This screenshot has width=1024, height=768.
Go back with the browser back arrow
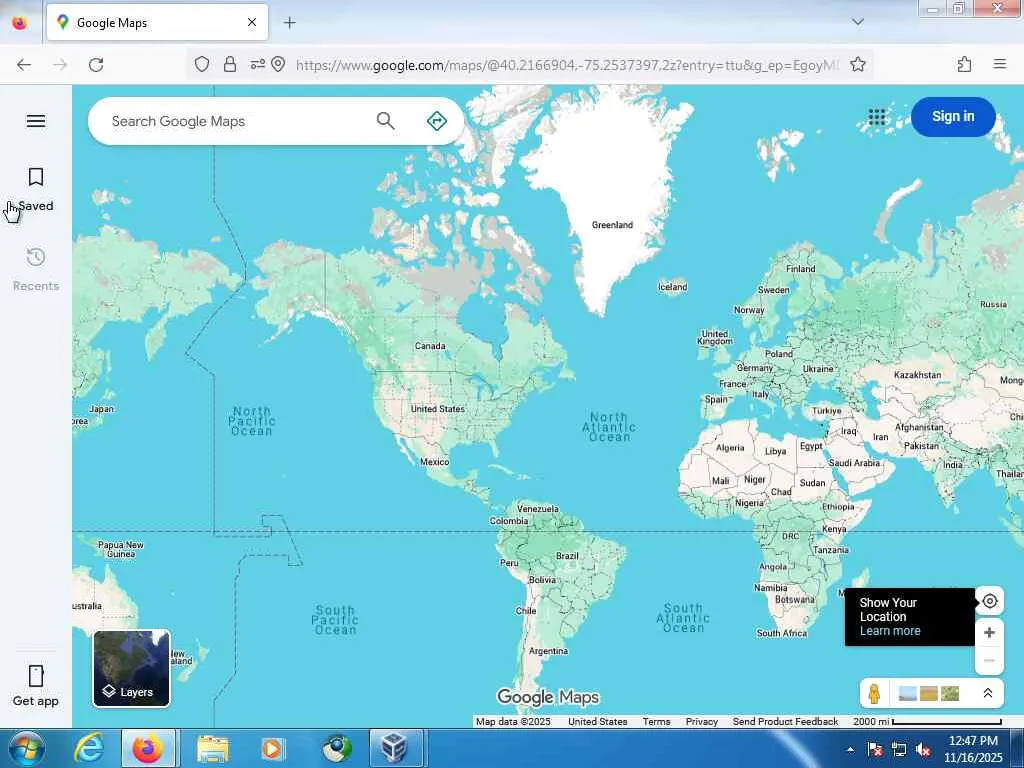pyautogui.click(x=24, y=65)
